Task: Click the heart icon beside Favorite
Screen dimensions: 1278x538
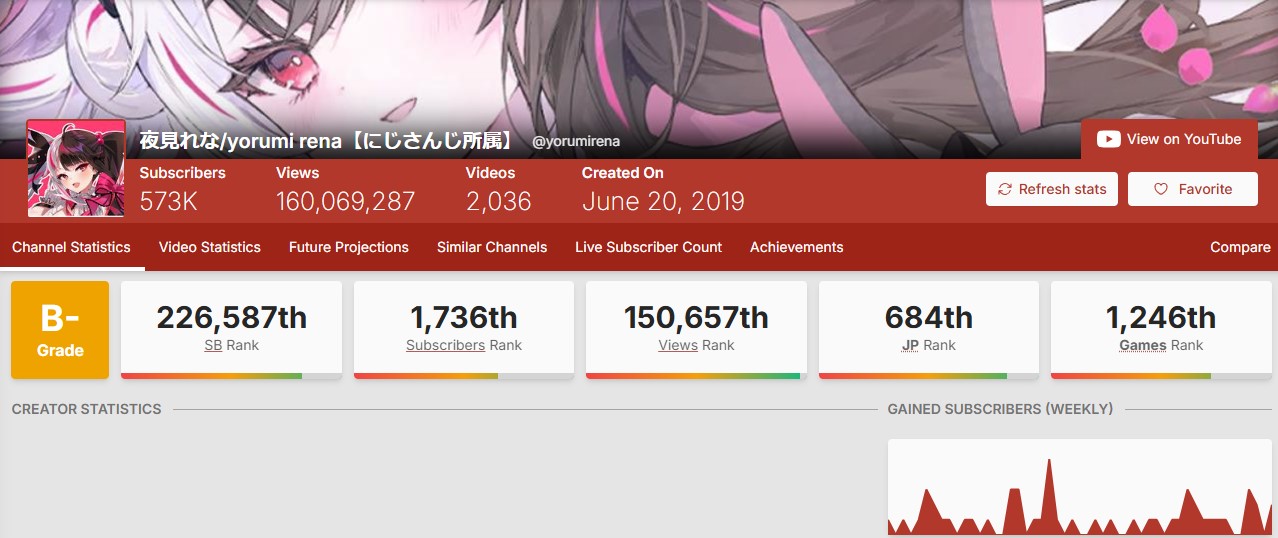Action: click(1161, 189)
